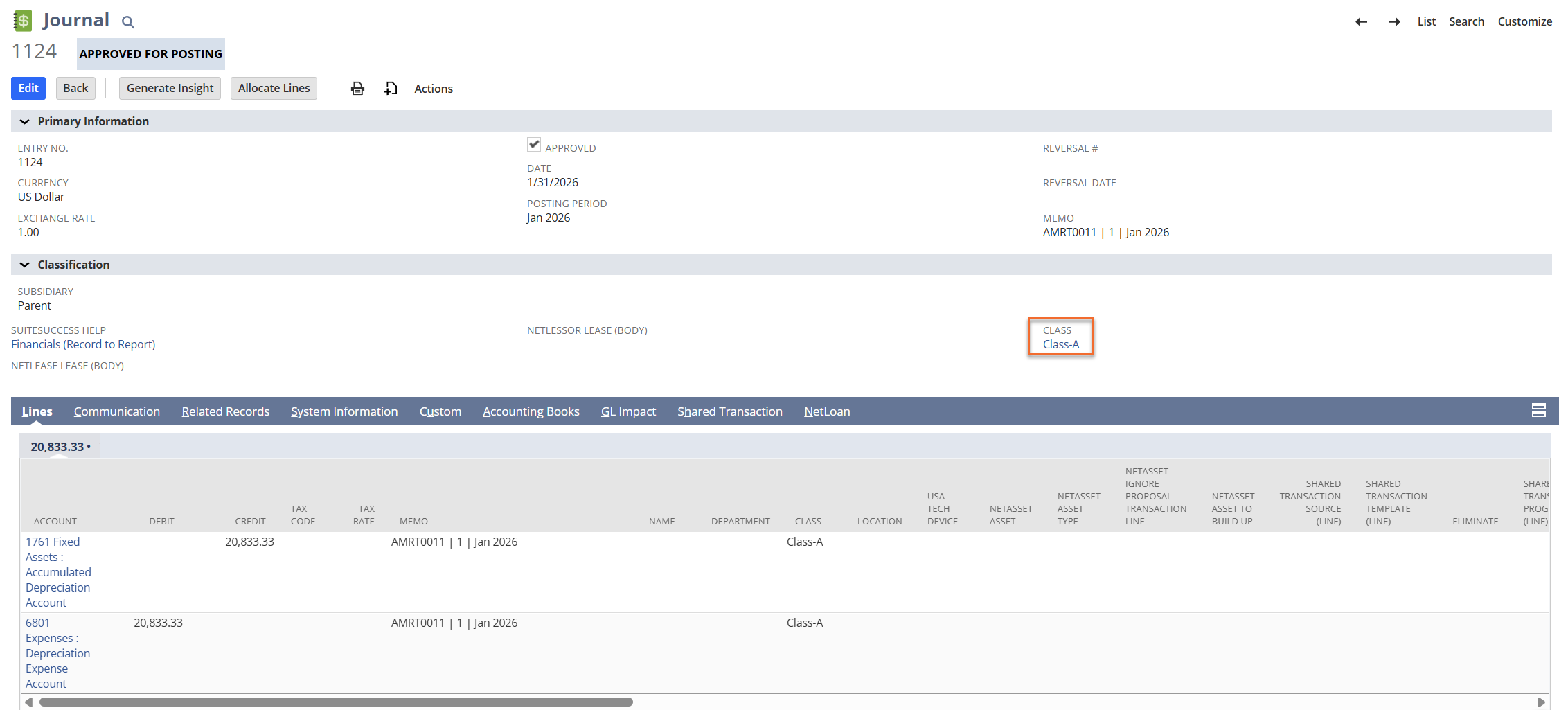Click the green Journal record icon
Viewport: 1568px width, 710px height.
23,21
